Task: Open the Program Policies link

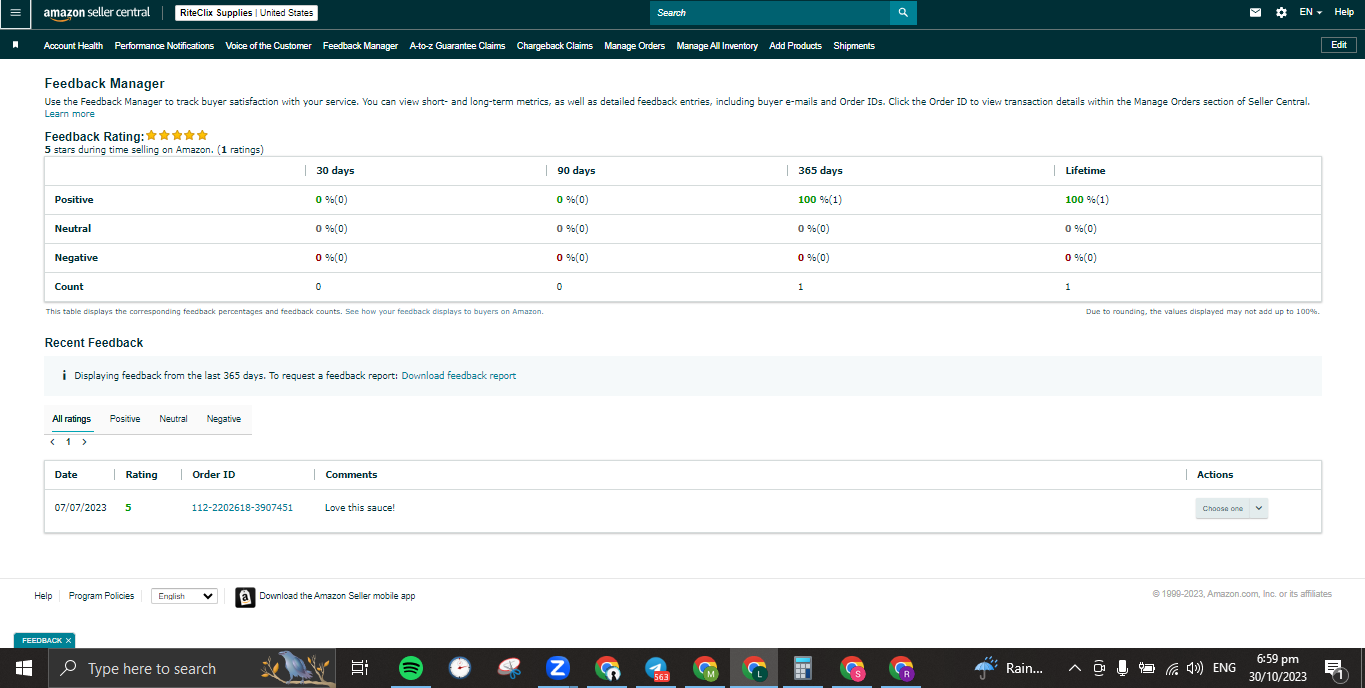Action: click(x=101, y=596)
